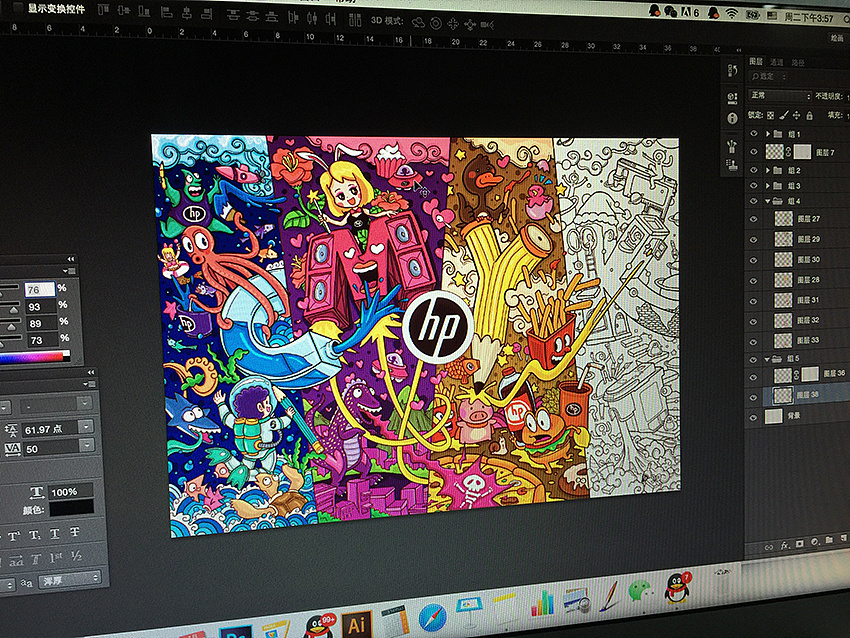Expand the 组 1 layer group
The width and height of the screenshot is (850, 638).
coord(768,133)
